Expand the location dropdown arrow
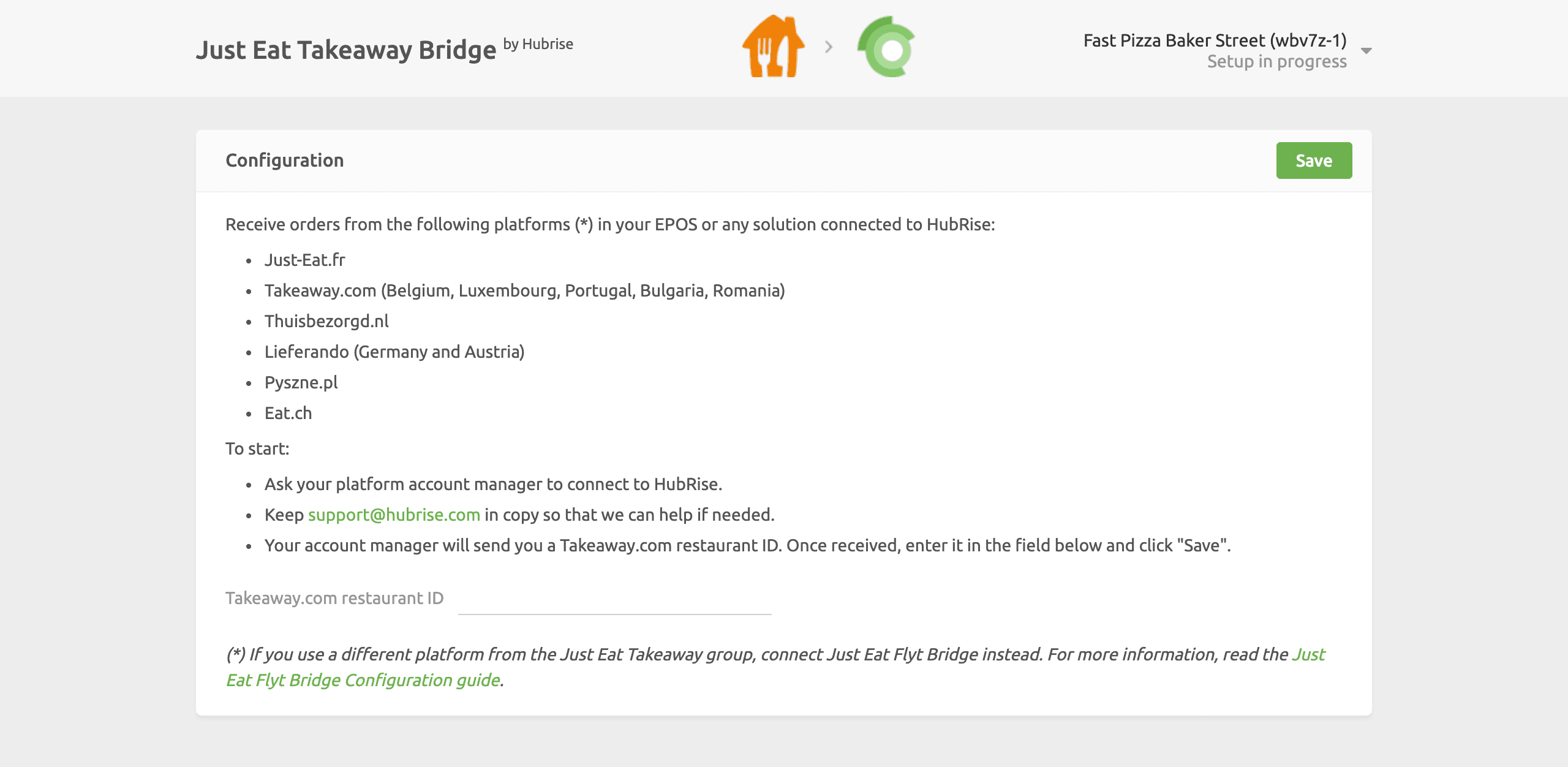The image size is (1568, 767). (1366, 51)
